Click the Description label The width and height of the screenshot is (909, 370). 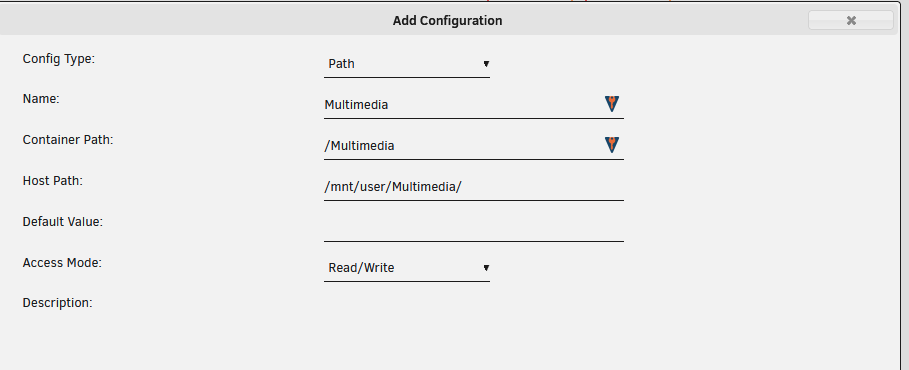coord(57,303)
